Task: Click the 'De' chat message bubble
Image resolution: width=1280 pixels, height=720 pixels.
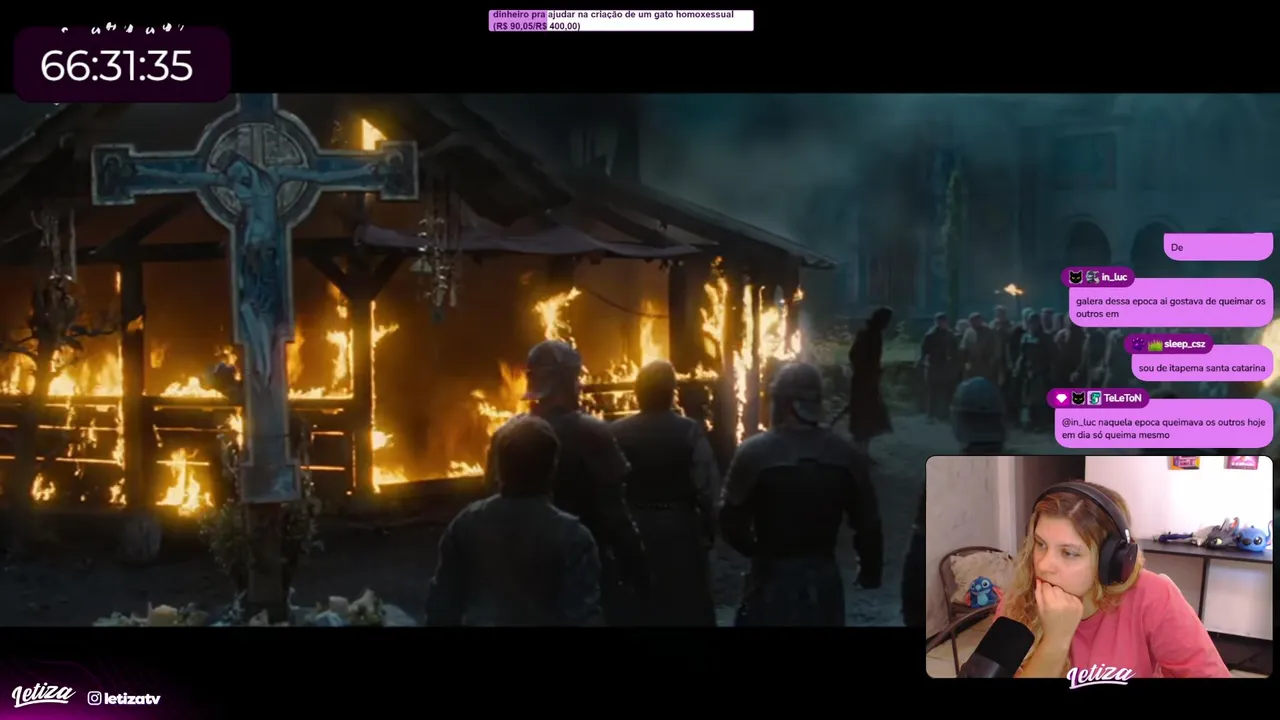Action: 1218,247
